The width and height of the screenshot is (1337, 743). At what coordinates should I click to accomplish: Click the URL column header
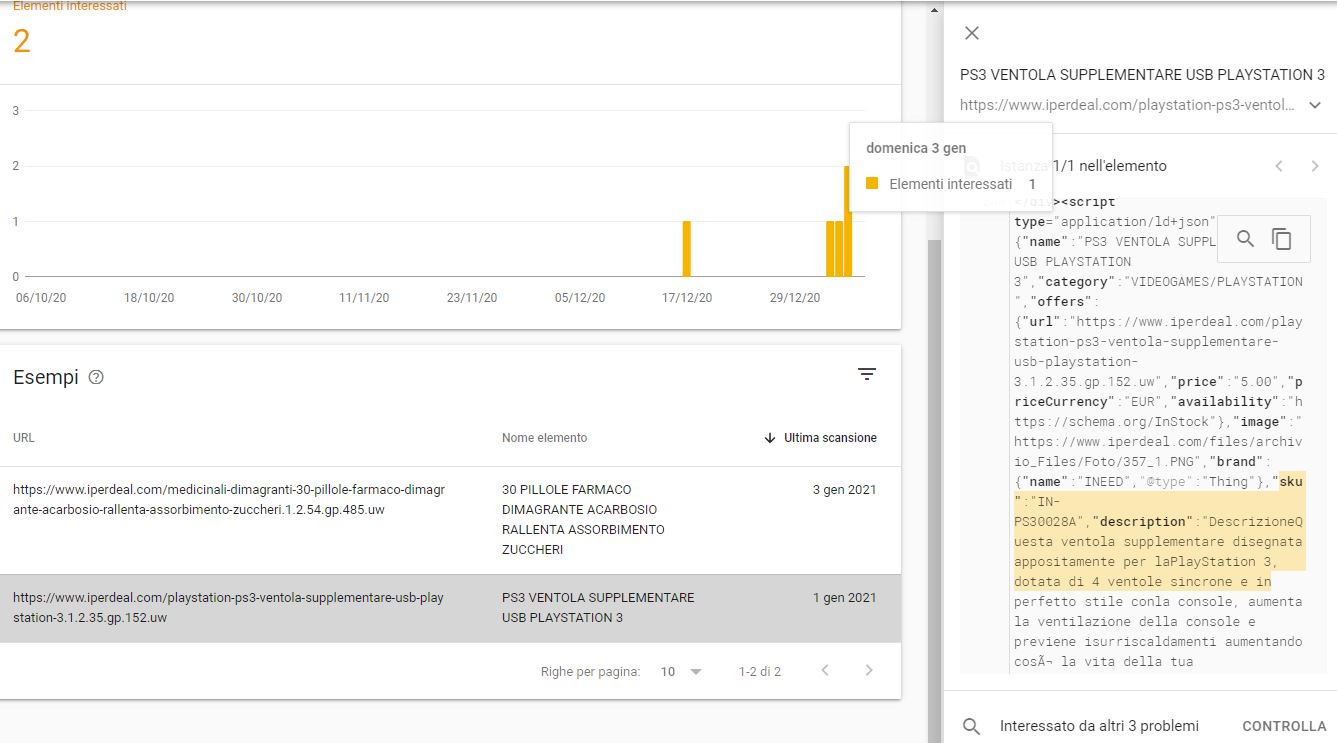click(24, 438)
